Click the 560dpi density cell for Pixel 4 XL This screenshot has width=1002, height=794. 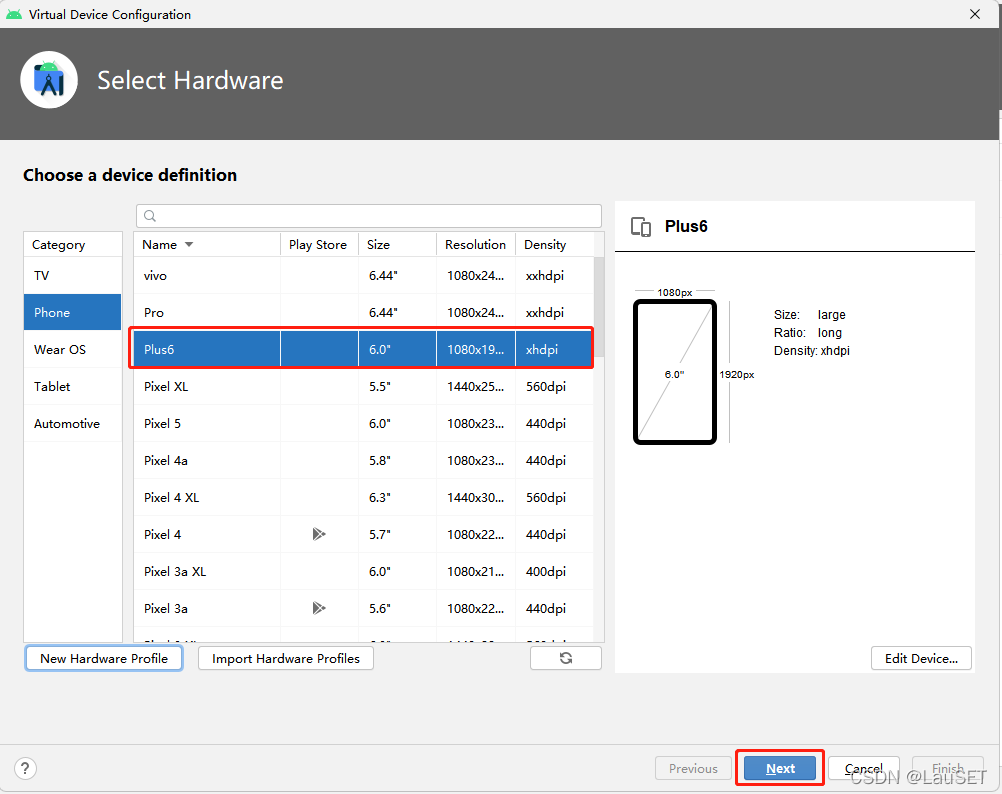pos(554,498)
